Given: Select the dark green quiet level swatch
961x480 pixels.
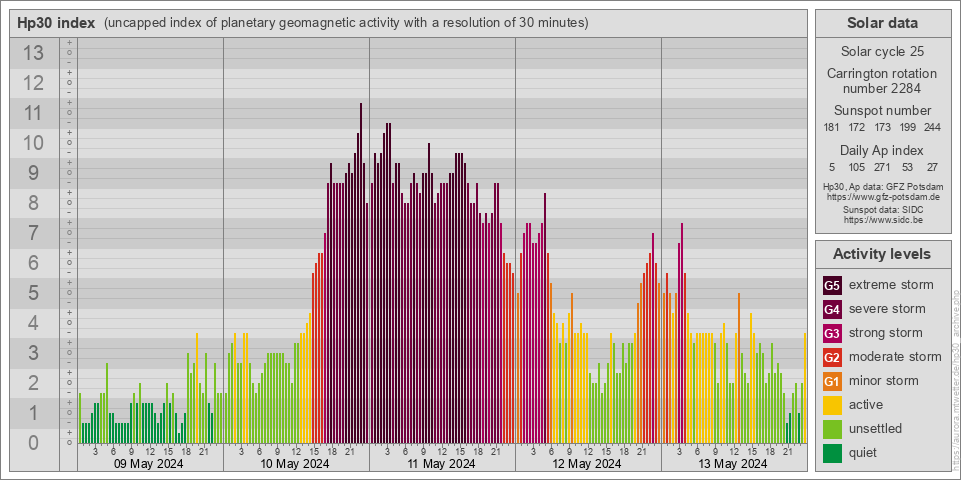Looking at the screenshot, I should coord(832,453).
